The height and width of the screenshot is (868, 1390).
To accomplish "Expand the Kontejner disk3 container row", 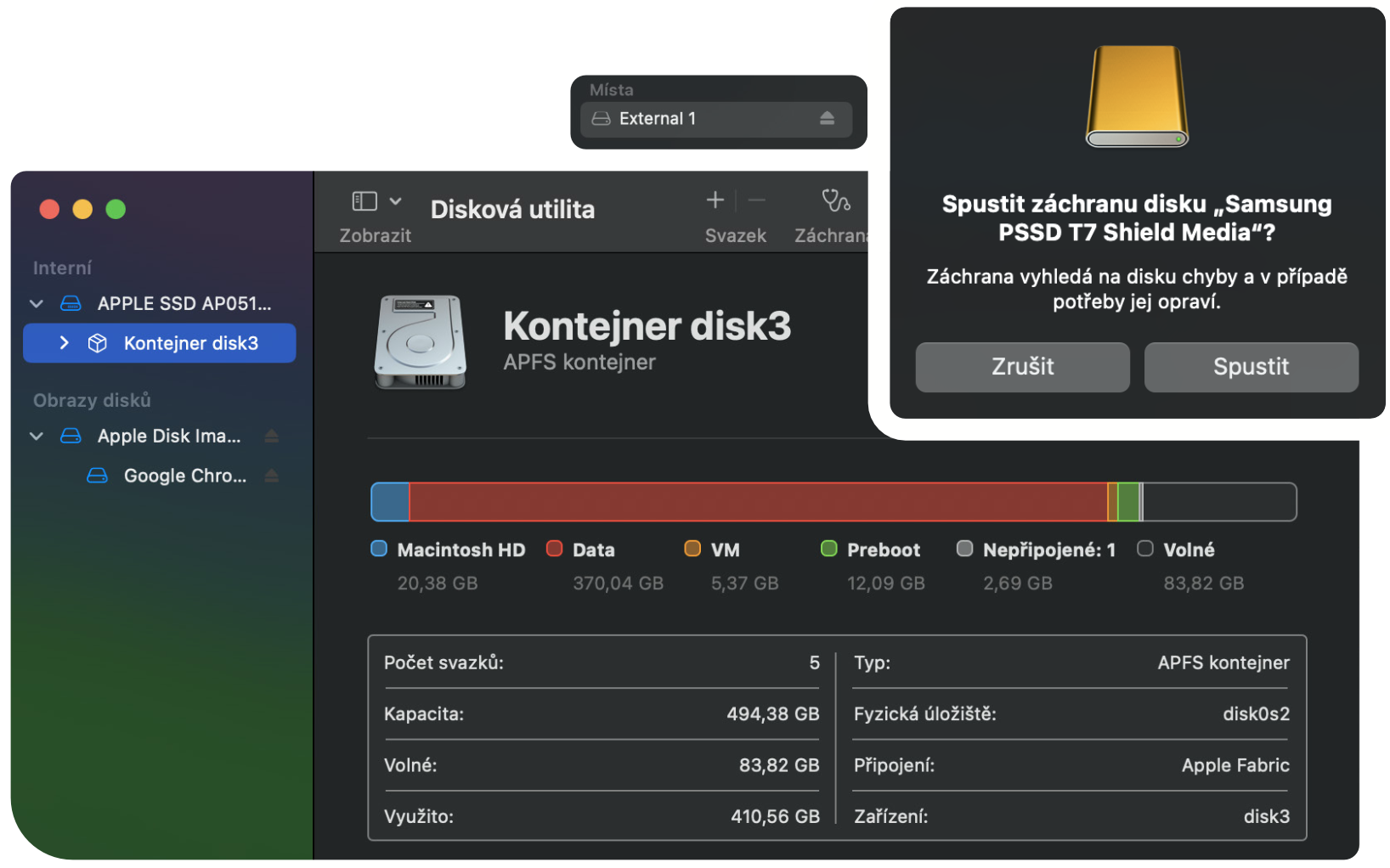I will click(x=64, y=343).
